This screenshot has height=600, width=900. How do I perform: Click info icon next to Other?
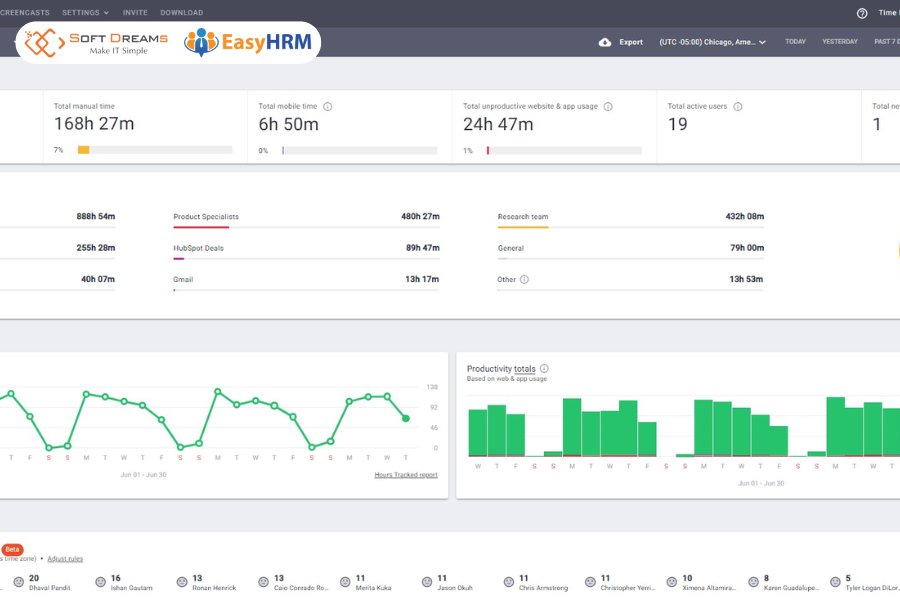[524, 280]
